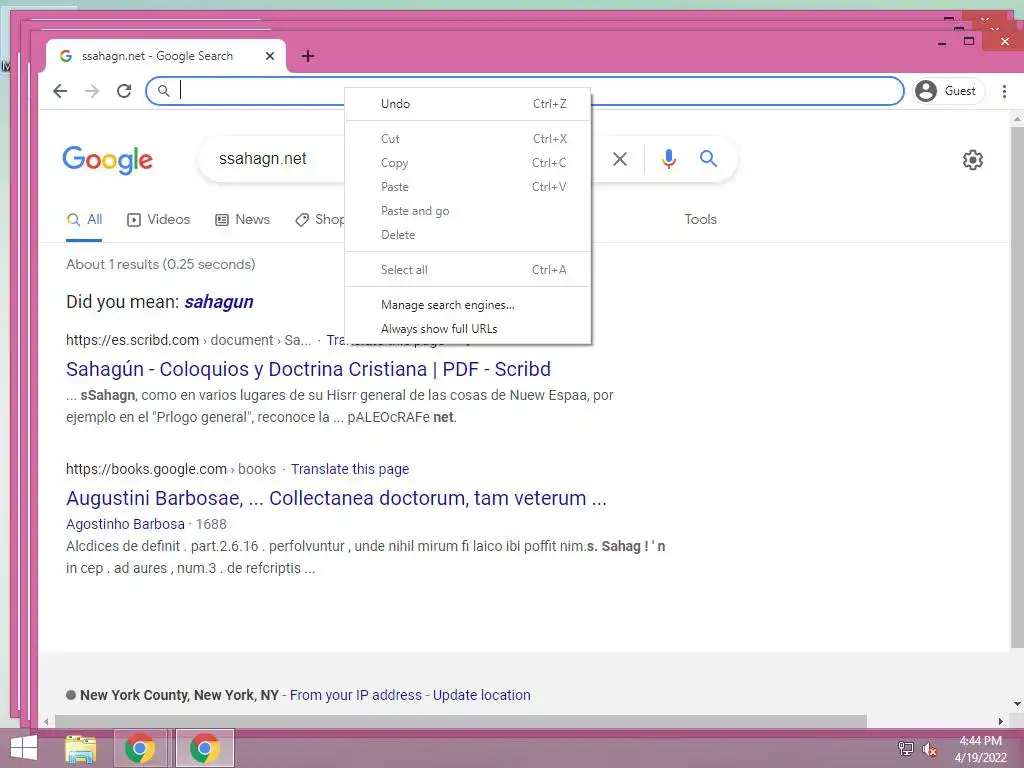This screenshot has width=1024, height=768.
Task: Click About 1 results text
Action: point(161,264)
